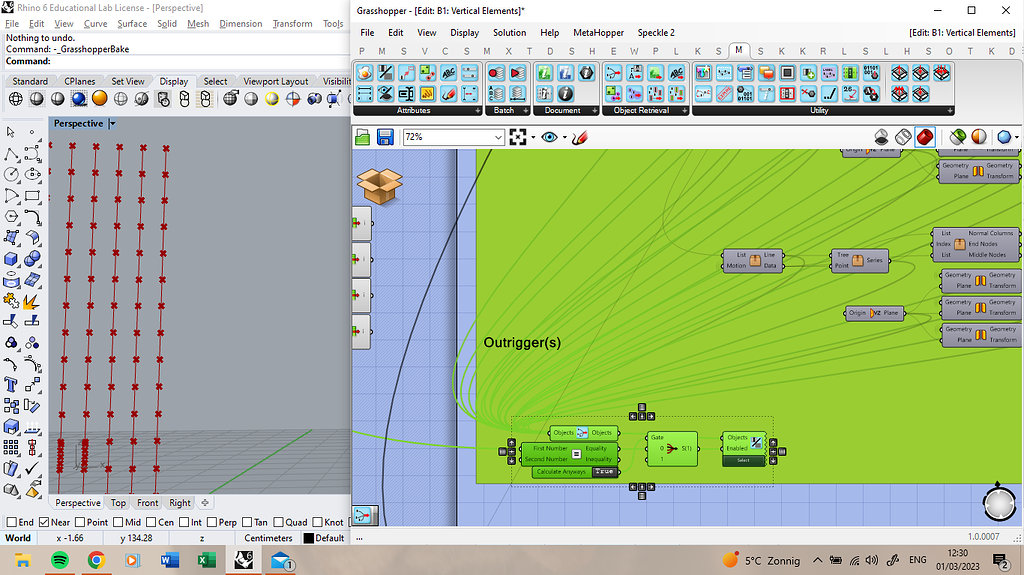Click the Select button on component

[x=743, y=461]
